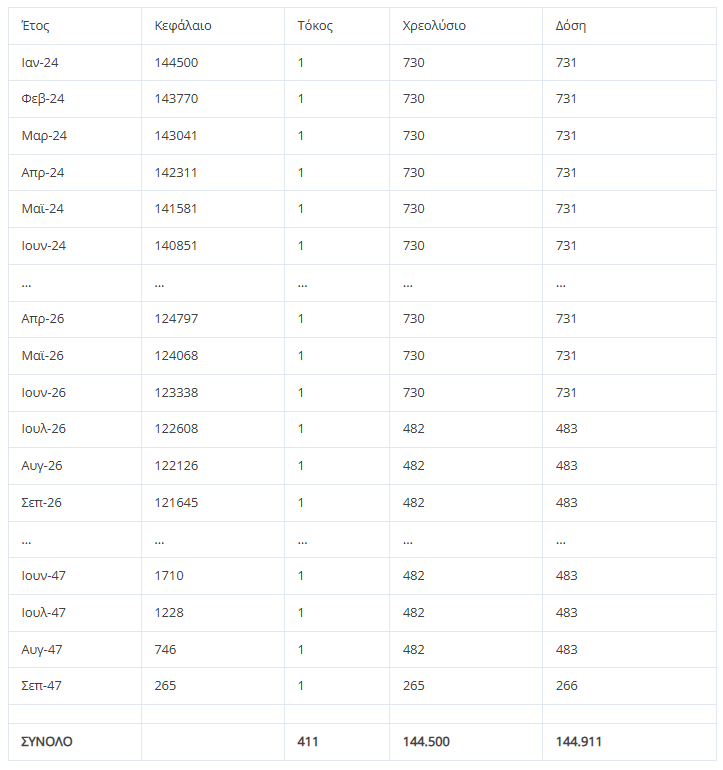The height and width of the screenshot is (770, 723).
Task: Click the Έτος column header
Action: tap(35, 26)
